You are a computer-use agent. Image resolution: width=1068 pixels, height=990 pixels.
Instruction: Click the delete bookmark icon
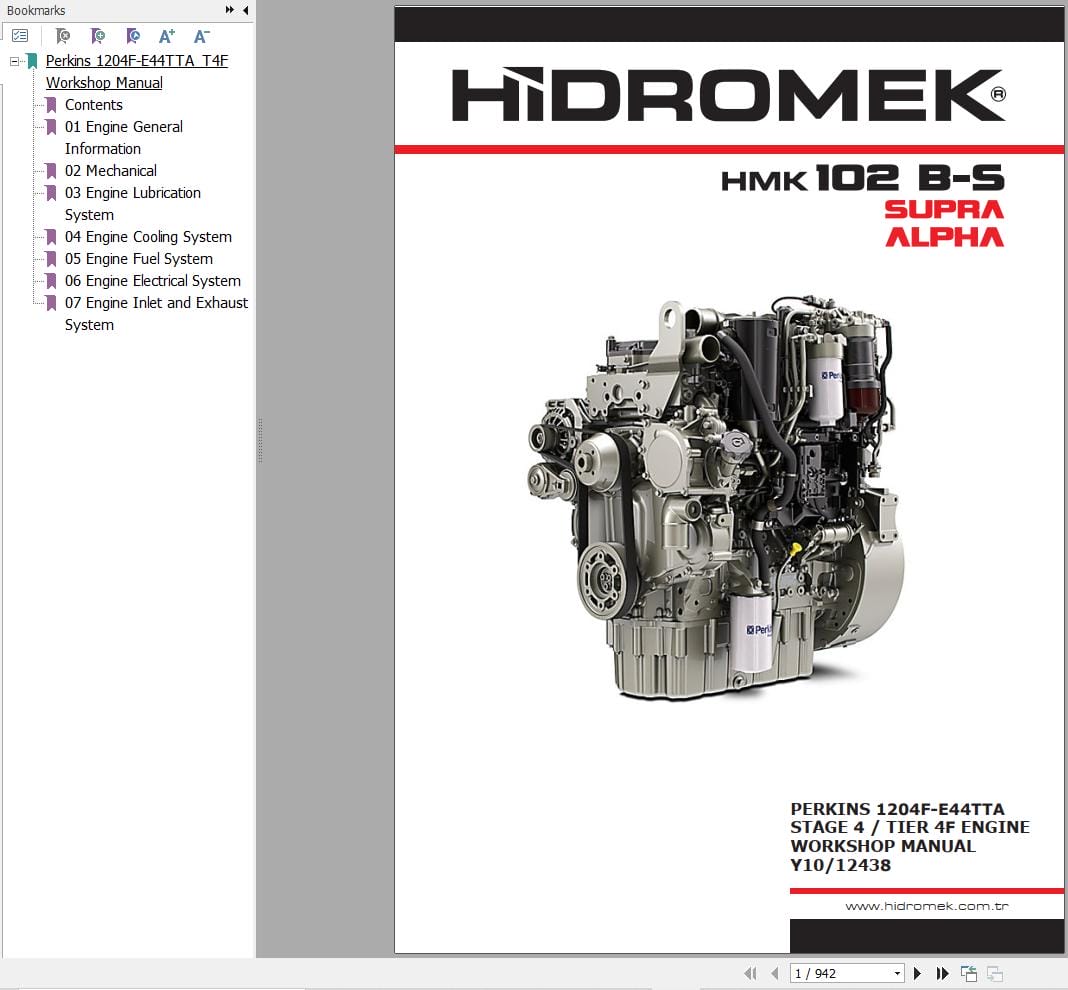click(x=62, y=34)
